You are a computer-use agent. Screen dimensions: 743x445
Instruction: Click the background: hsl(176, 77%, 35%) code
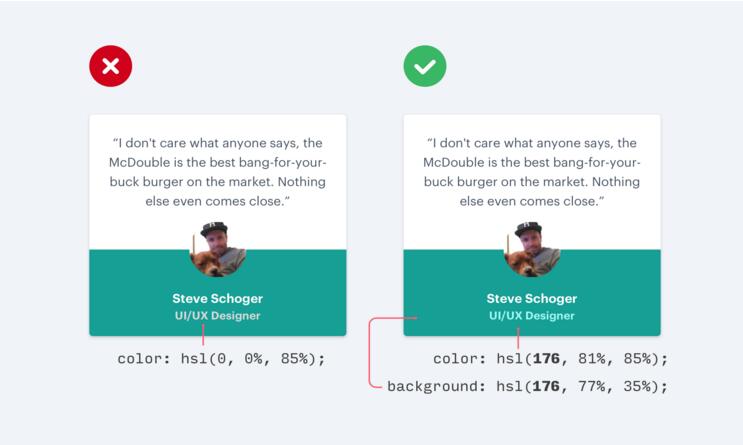(x=527, y=386)
